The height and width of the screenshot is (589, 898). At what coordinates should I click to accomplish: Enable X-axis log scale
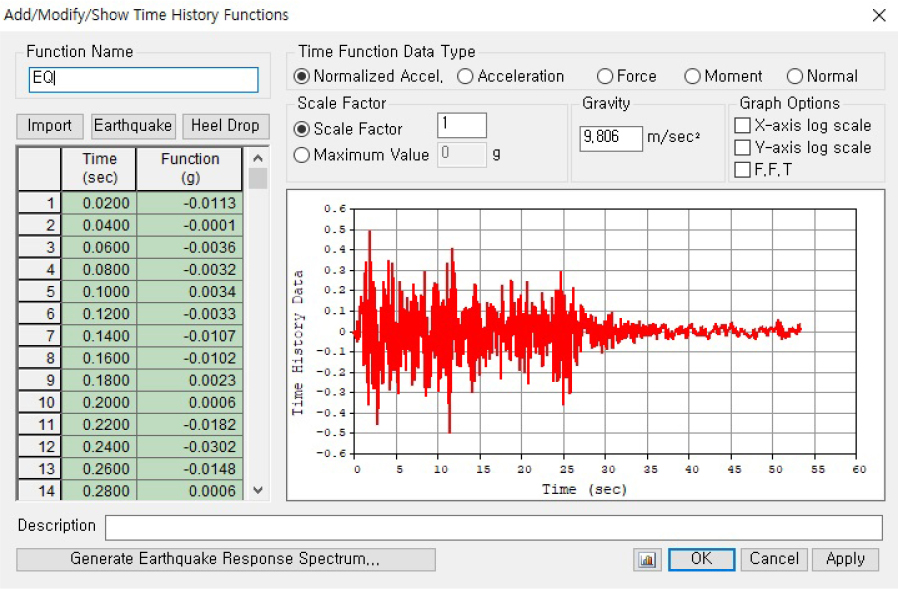(x=742, y=125)
